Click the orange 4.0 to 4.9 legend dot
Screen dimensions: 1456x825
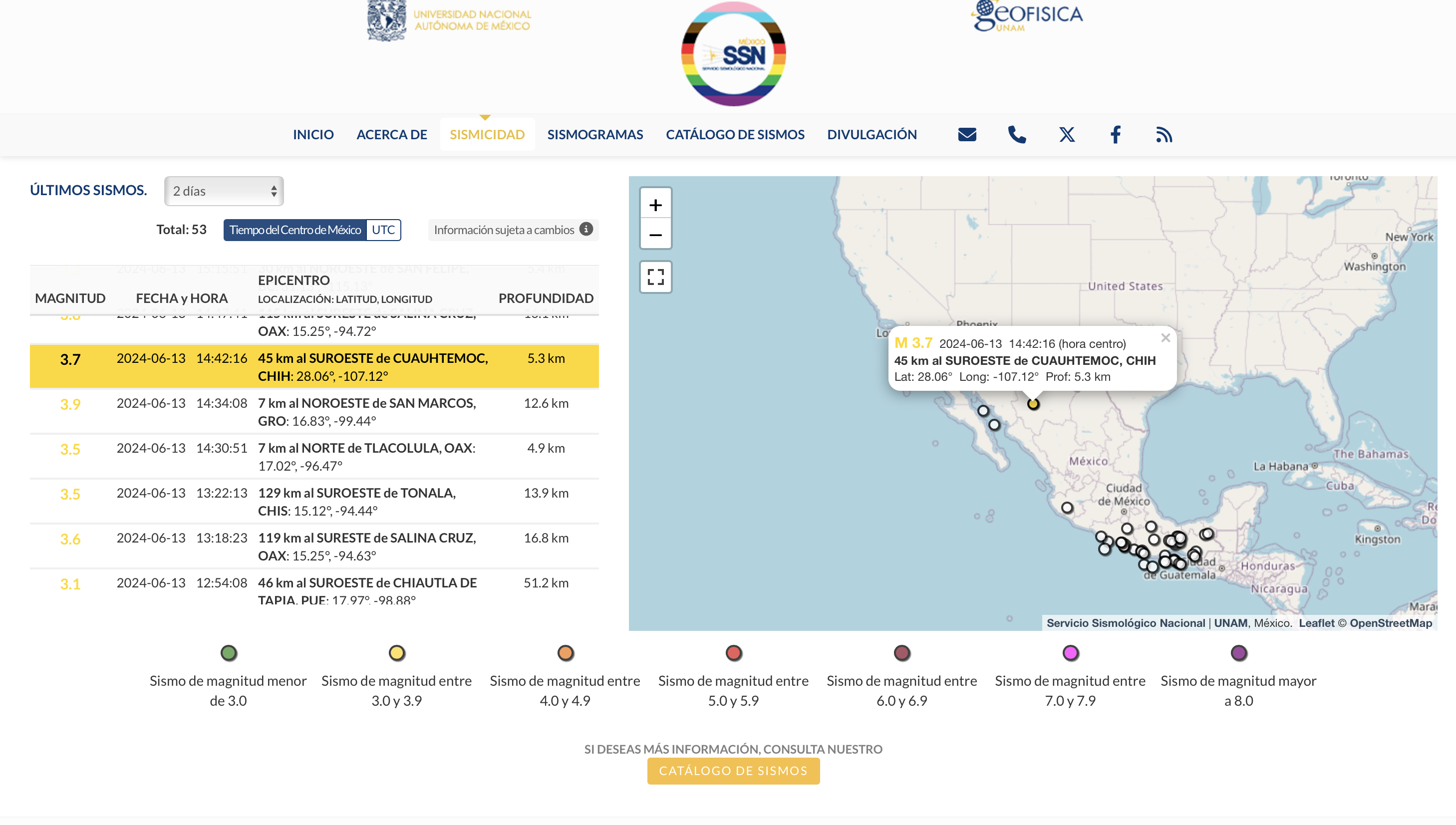click(x=566, y=653)
